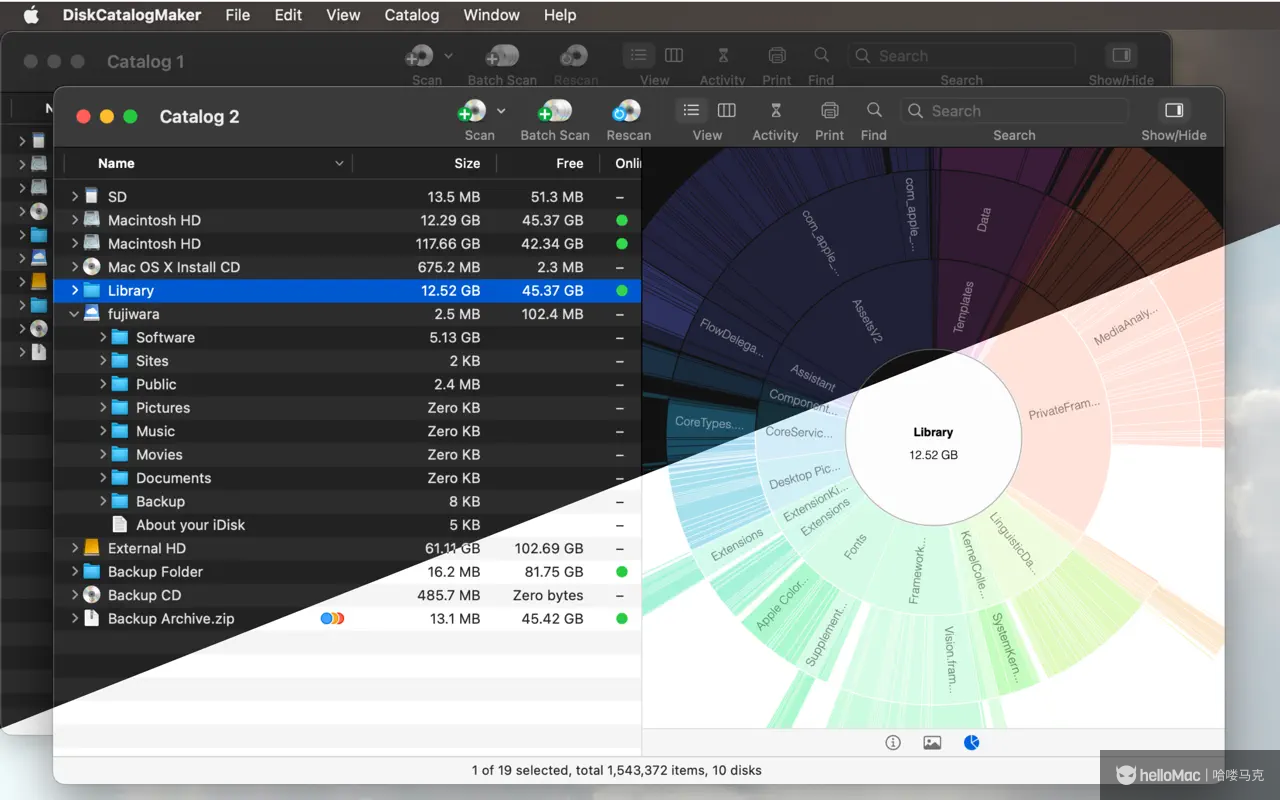Switch to list view in Catalog 2
Viewport: 1280px width, 800px height.
click(x=691, y=111)
